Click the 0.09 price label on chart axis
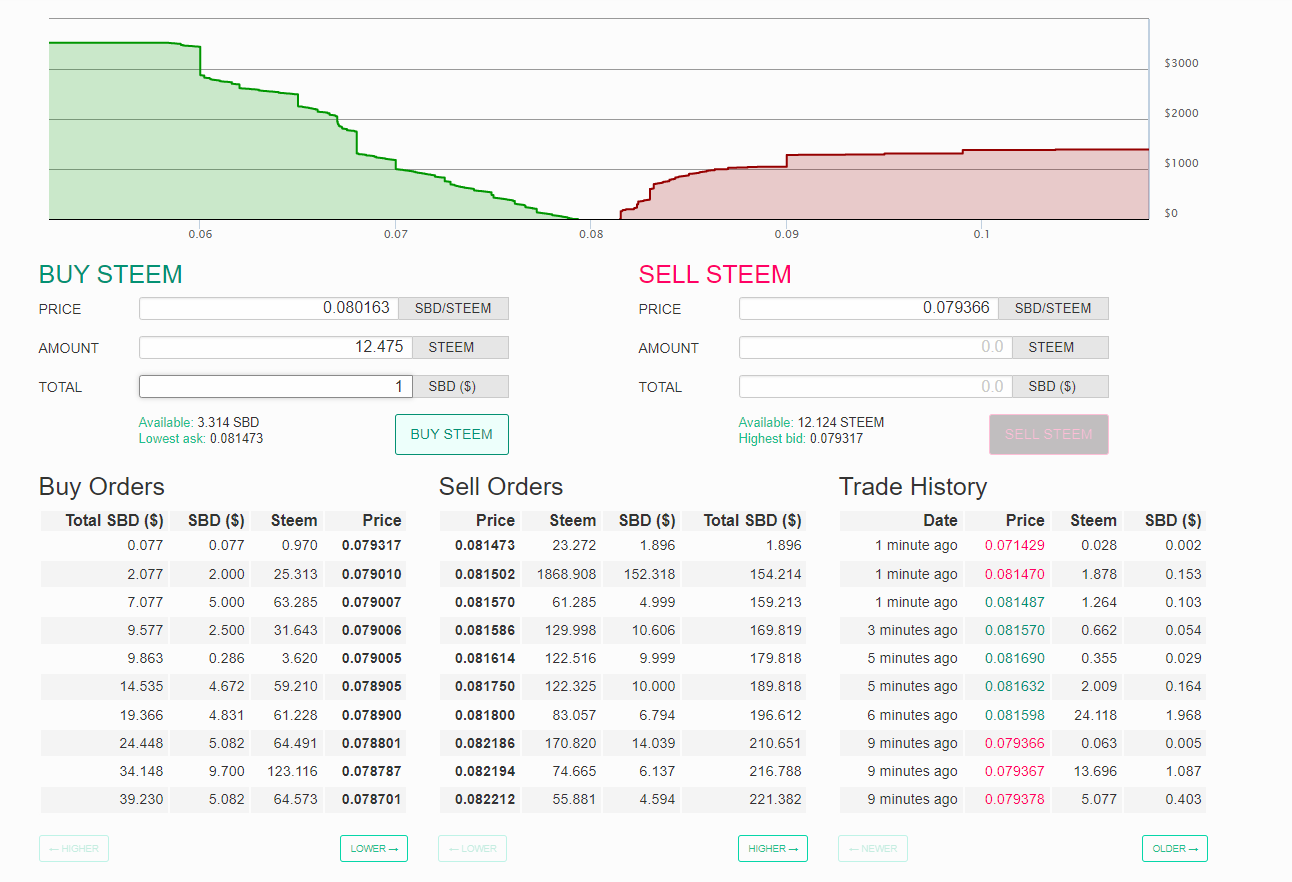The width and height of the screenshot is (1292, 882). (786, 234)
